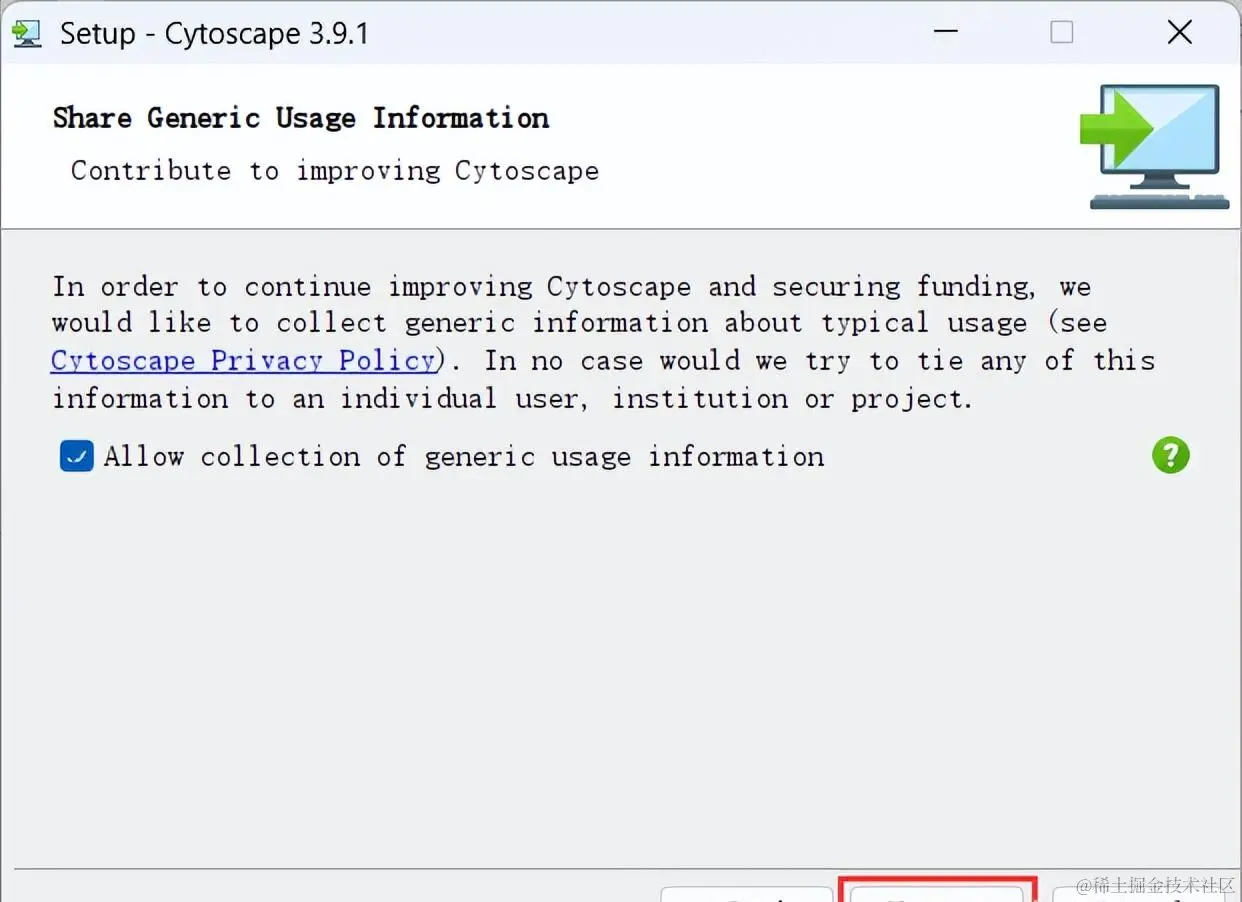This screenshot has height=902, width=1242.
Task: Uncheck Allow collection of generic usage information
Action: coord(77,457)
